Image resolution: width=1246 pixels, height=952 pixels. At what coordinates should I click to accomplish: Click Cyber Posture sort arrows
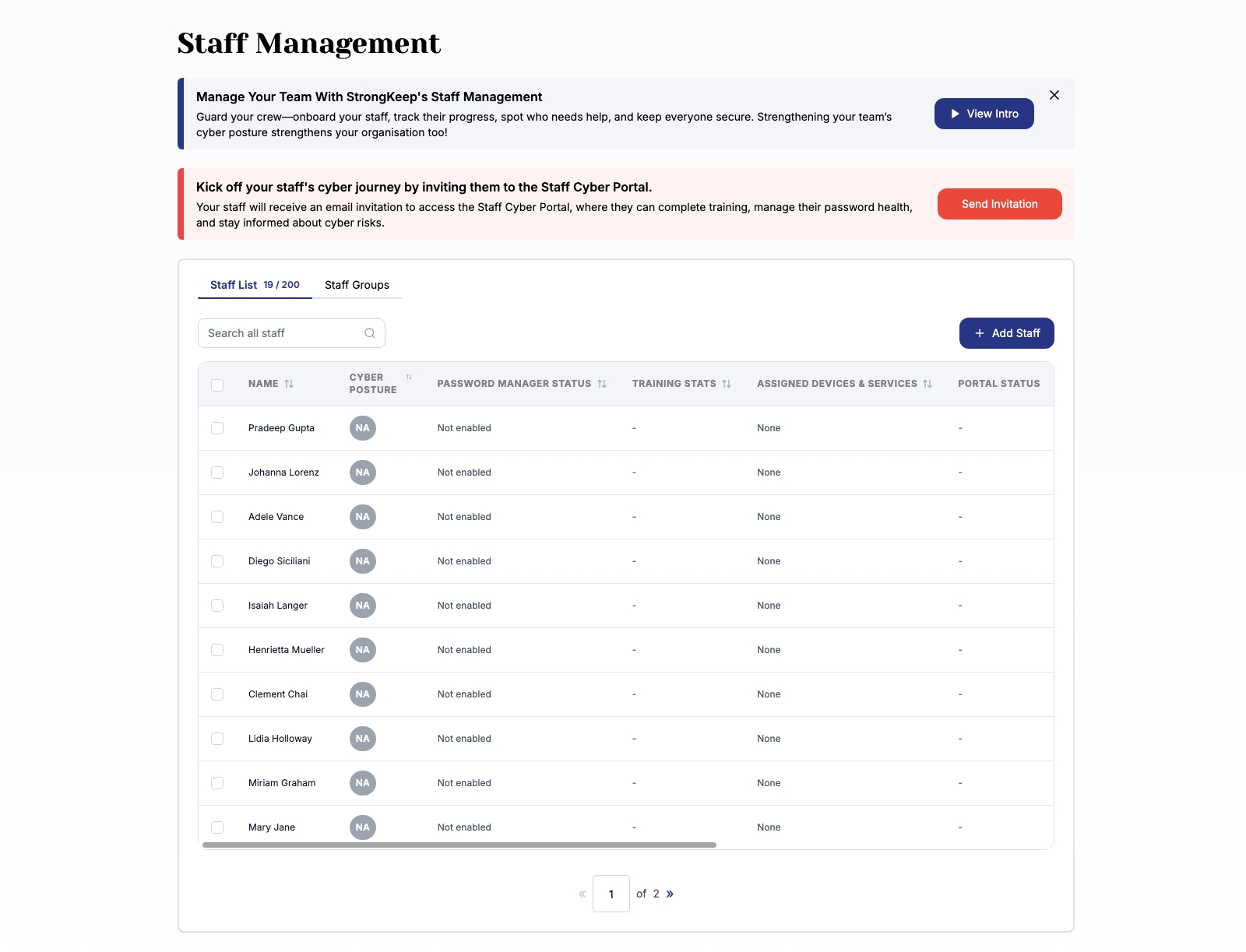pyautogui.click(x=409, y=378)
